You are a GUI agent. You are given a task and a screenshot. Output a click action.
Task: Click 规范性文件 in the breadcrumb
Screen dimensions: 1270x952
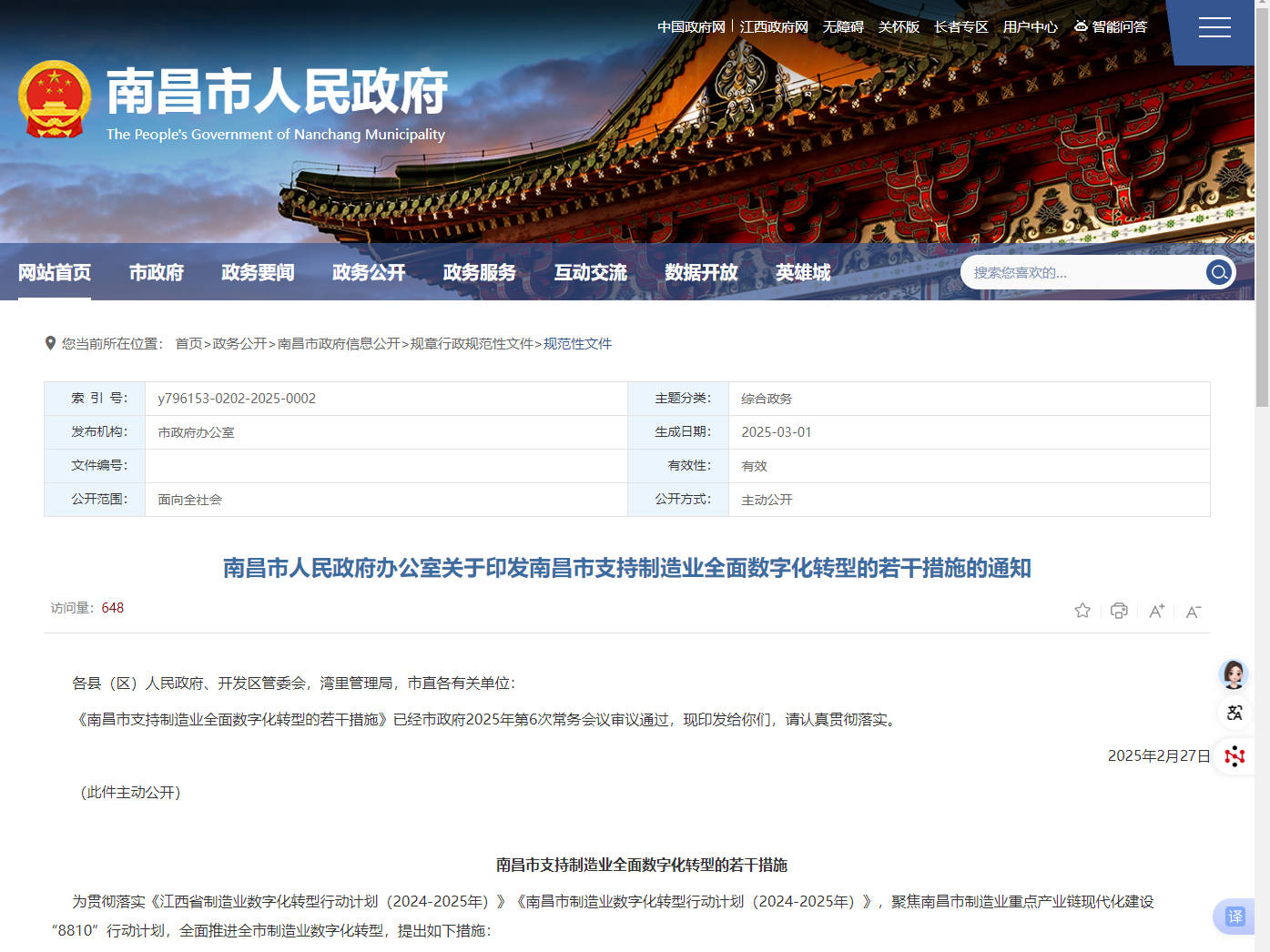pyautogui.click(x=577, y=344)
